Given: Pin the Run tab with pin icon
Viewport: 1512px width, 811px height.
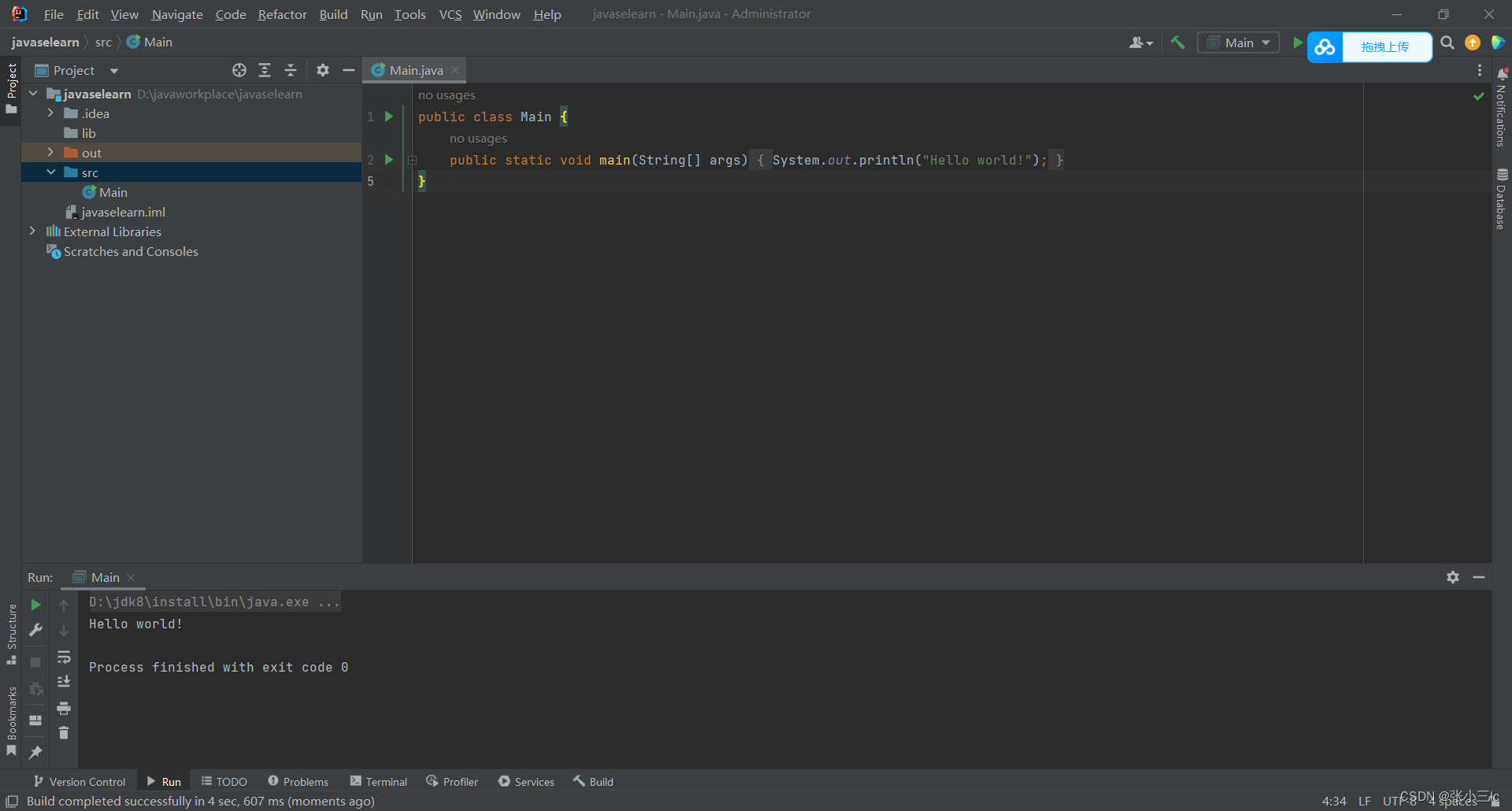Looking at the screenshot, I should 35,753.
